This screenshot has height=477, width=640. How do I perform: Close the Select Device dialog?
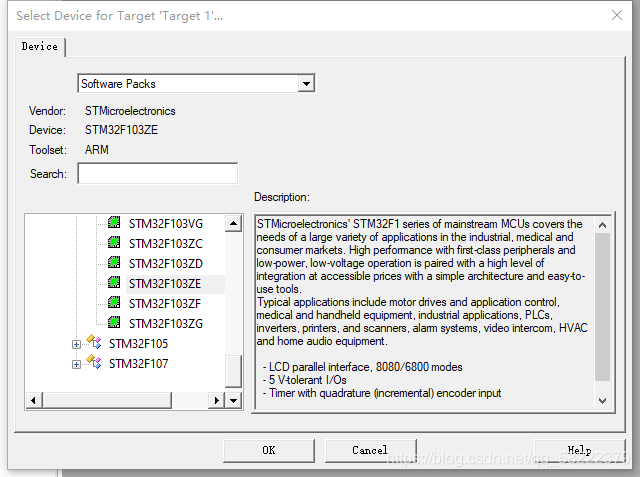tap(617, 16)
